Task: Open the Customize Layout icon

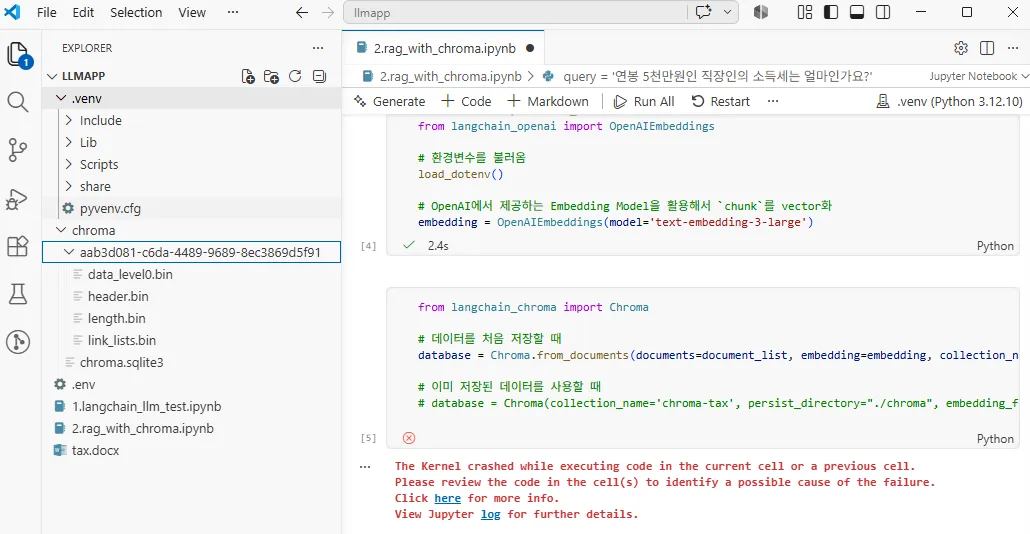Action: click(x=805, y=12)
